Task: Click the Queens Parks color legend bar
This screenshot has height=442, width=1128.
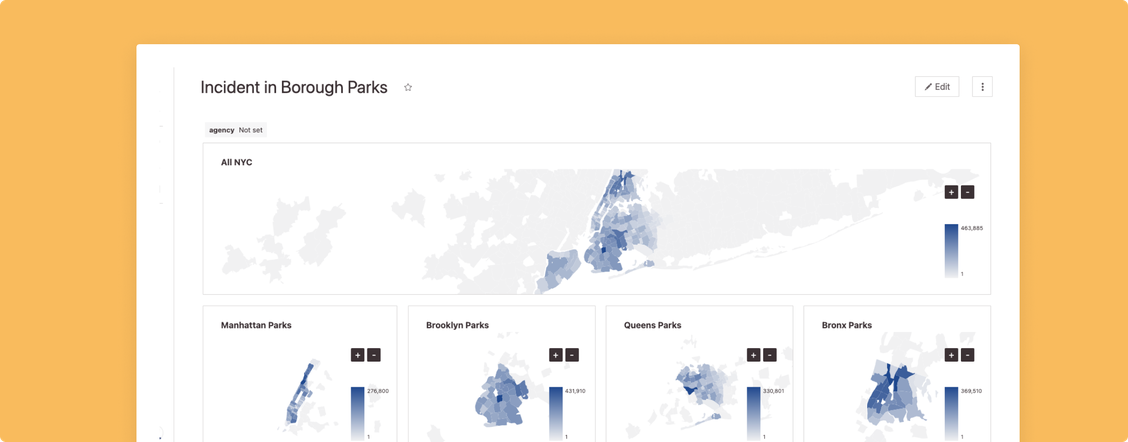Action: click(x=753, y=414)
